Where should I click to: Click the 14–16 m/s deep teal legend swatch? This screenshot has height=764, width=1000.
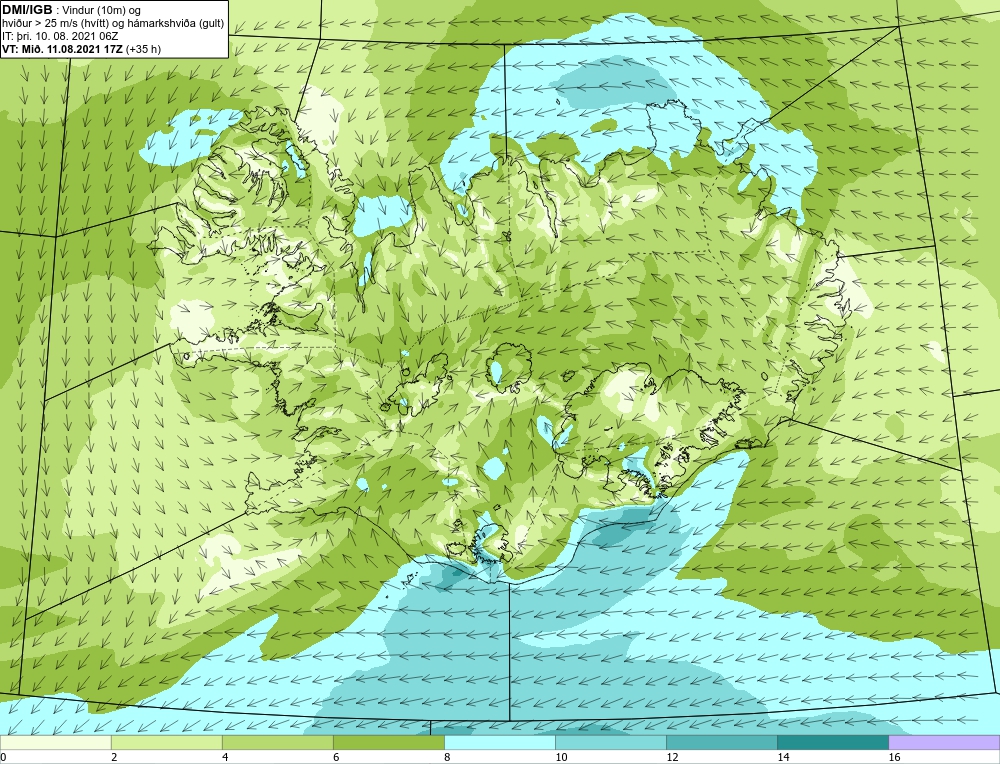pyautogui.click(x=832, y=743)
